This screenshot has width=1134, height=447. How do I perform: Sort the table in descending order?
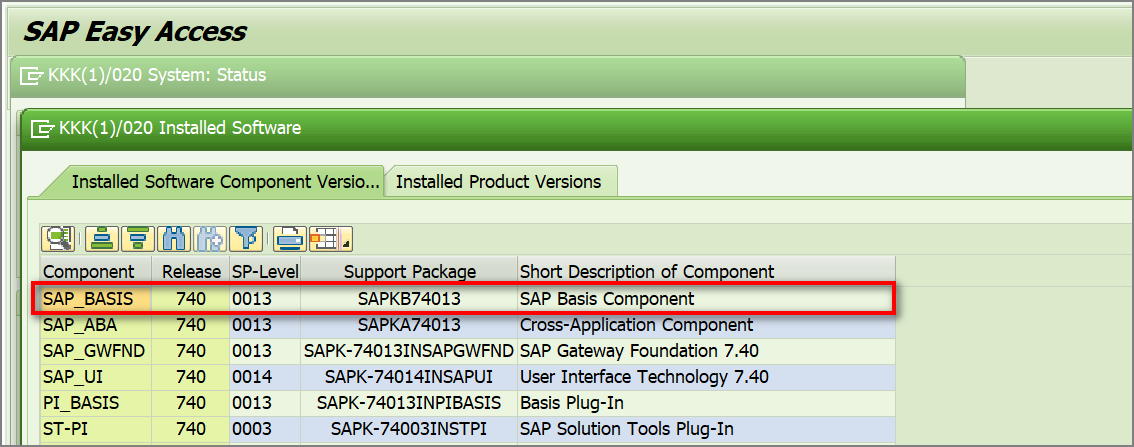(137, 239)
